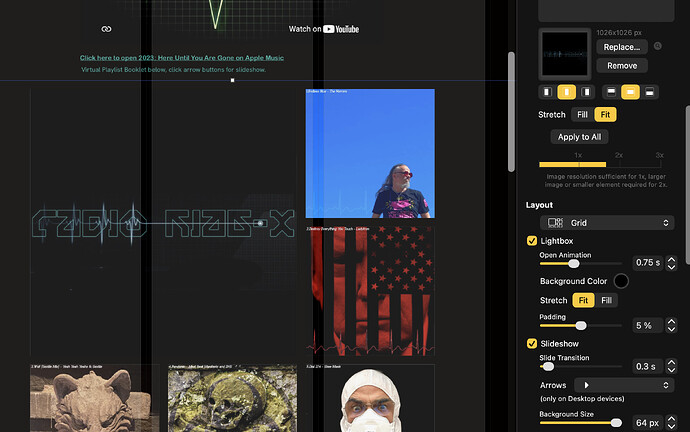
Task: Align image to the right edge
Action: pyautogui.click(x=586, y=92)
